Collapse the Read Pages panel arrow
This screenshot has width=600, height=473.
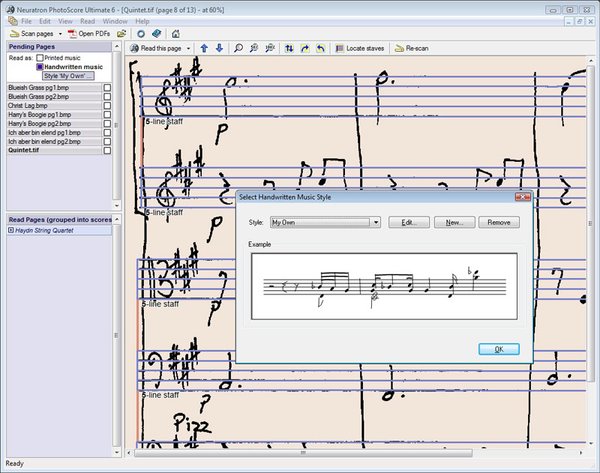[117, 219]
